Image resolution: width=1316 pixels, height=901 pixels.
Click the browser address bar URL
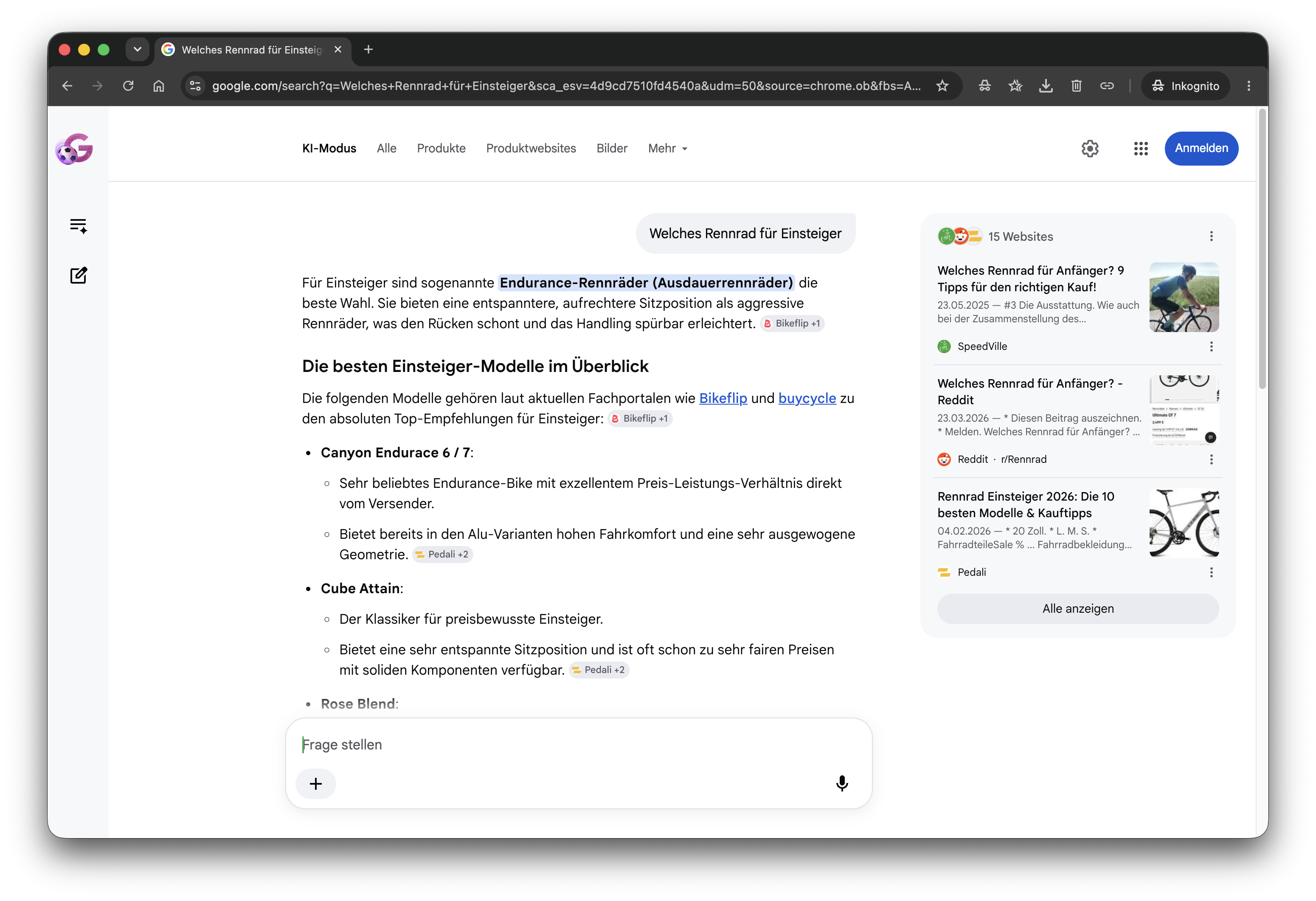[566, 85]
